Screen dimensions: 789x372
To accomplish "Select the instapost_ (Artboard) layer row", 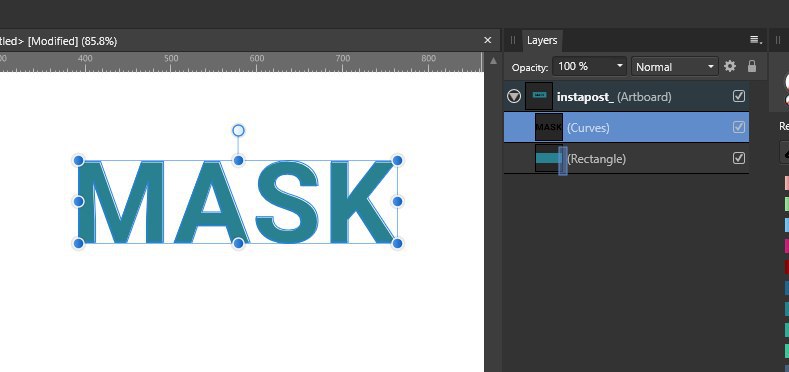I will 626,96.
